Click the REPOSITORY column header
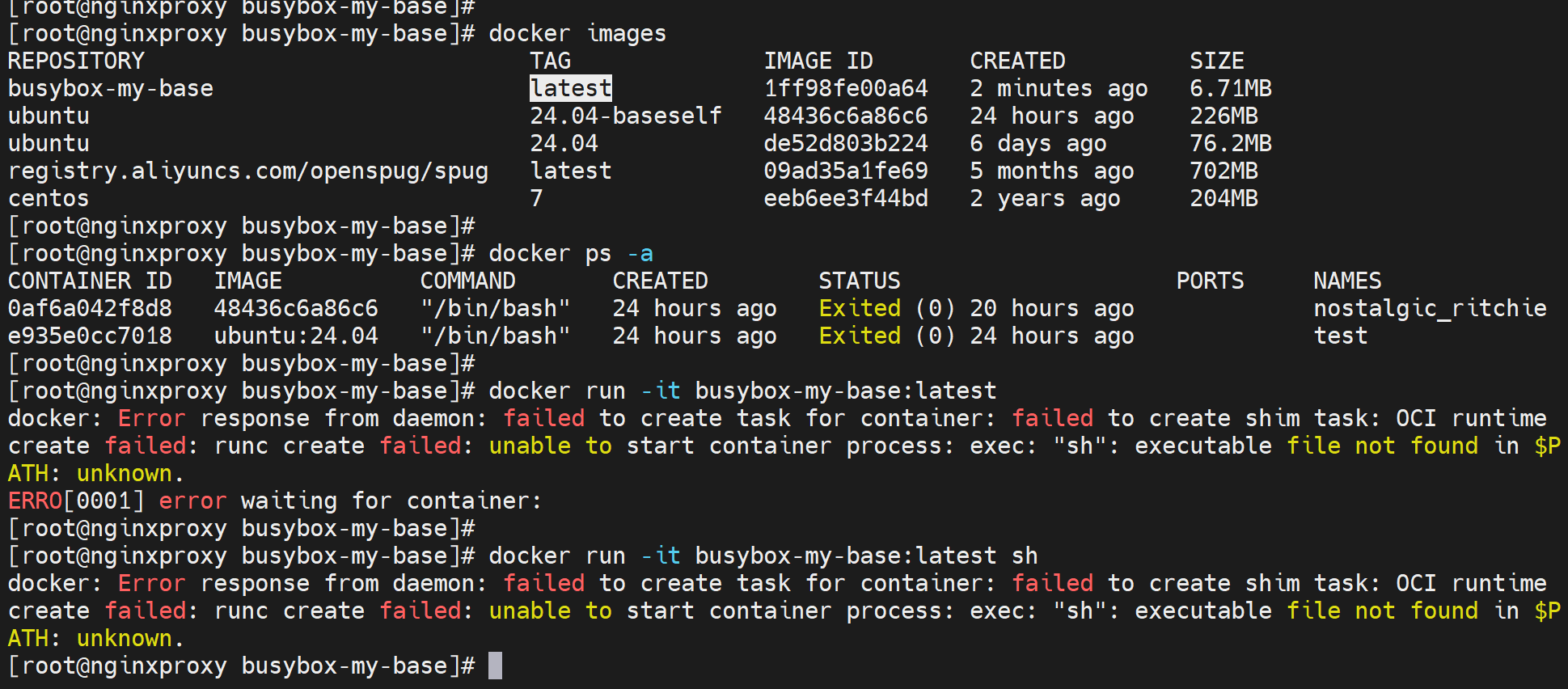Screen dimensions: 1568x689 click(76, 61)
